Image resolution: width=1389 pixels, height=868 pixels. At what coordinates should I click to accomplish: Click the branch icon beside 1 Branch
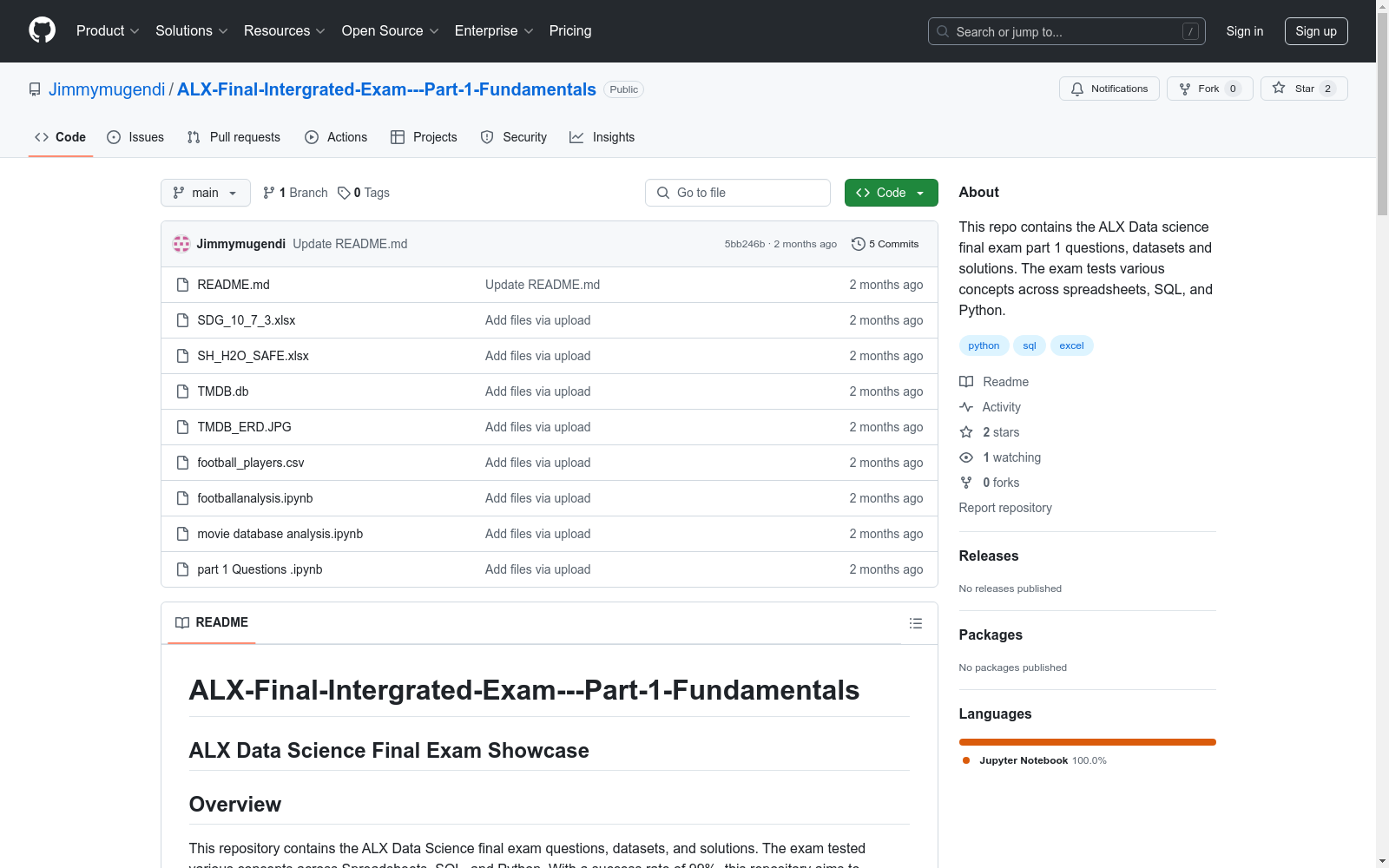tap(269, 193)
